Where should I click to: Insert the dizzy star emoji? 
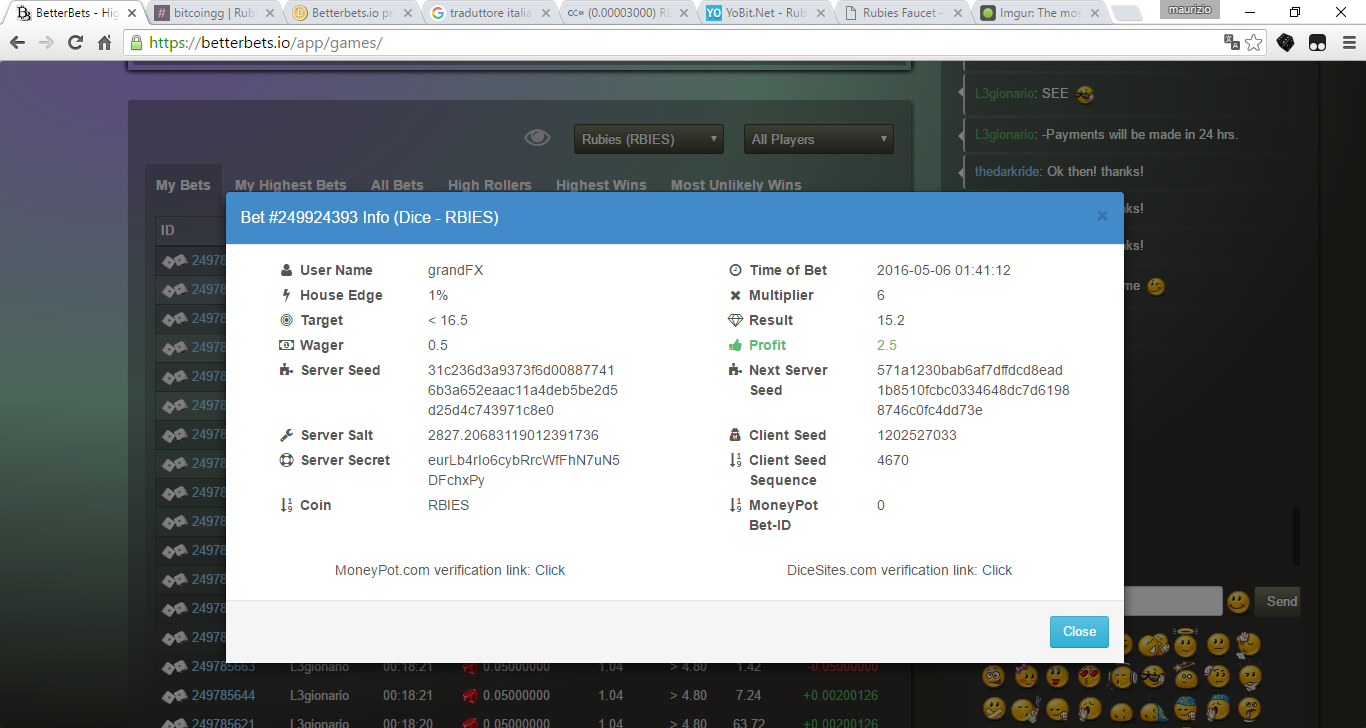coord(1186,675)
